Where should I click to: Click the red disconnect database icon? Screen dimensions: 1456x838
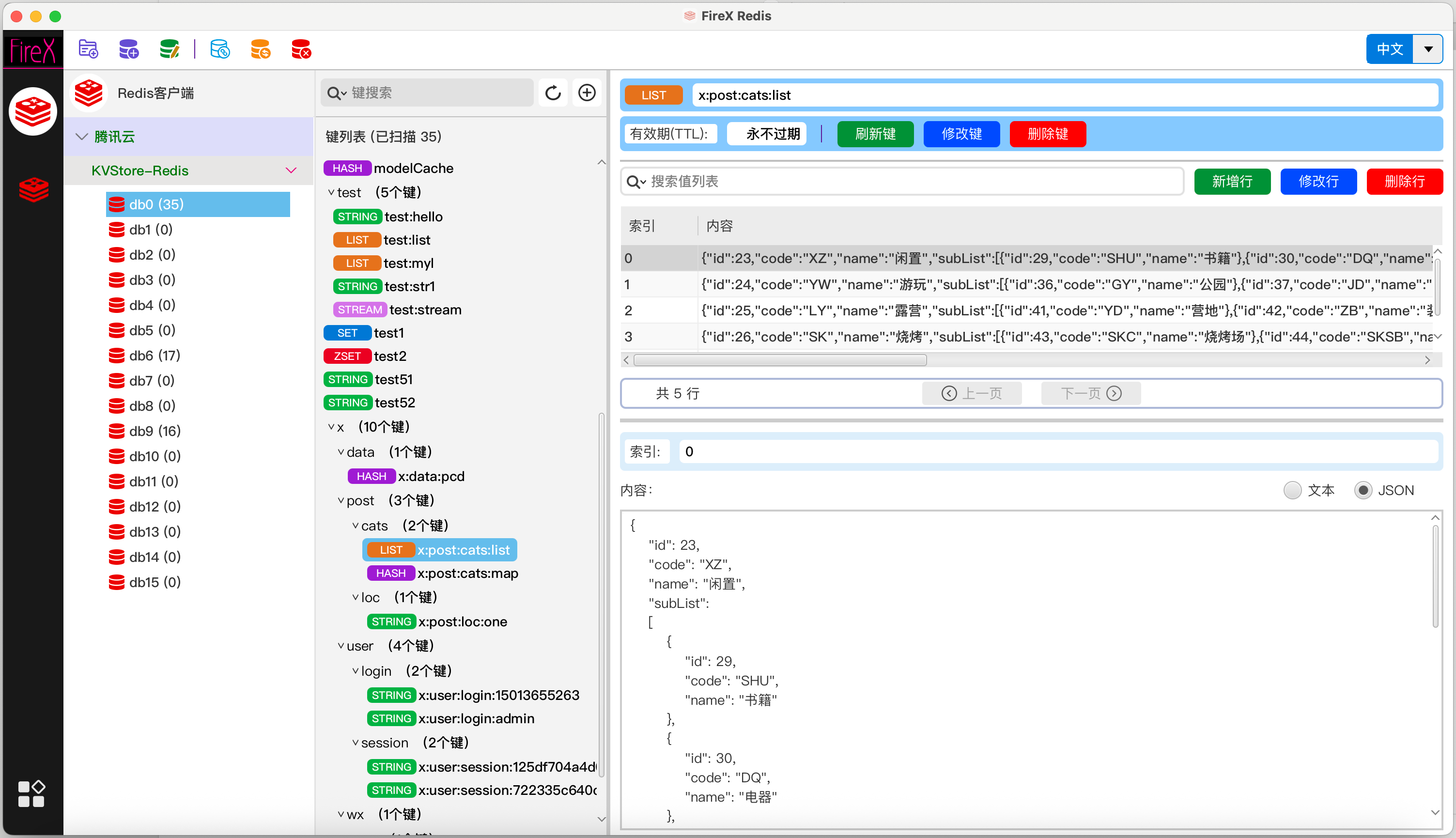(x=301, y=49)
